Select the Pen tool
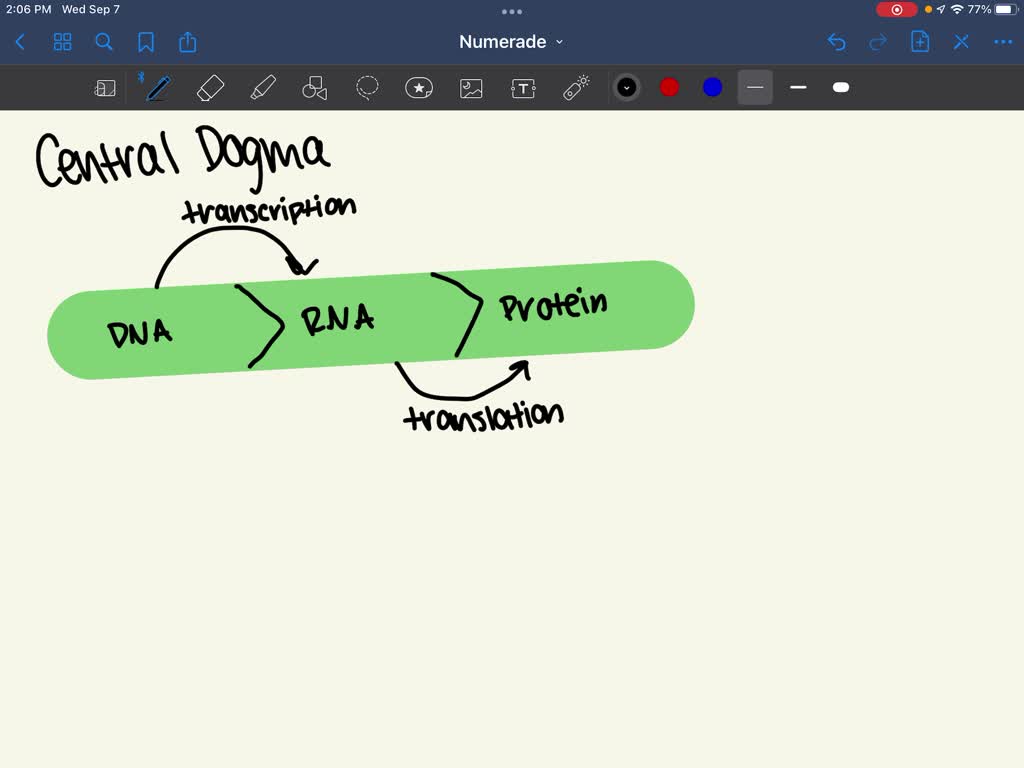This screenshot has height=768, width=1024. pos(157,87)
